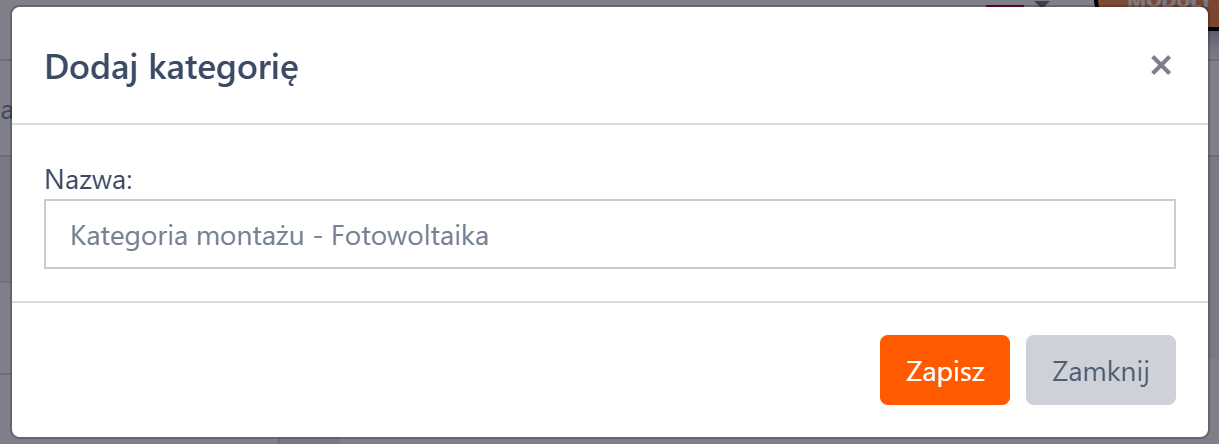Expand the dropdown arrow above the dialog
Viewport: 1219px width, 444px height.
pos(1042,4)
